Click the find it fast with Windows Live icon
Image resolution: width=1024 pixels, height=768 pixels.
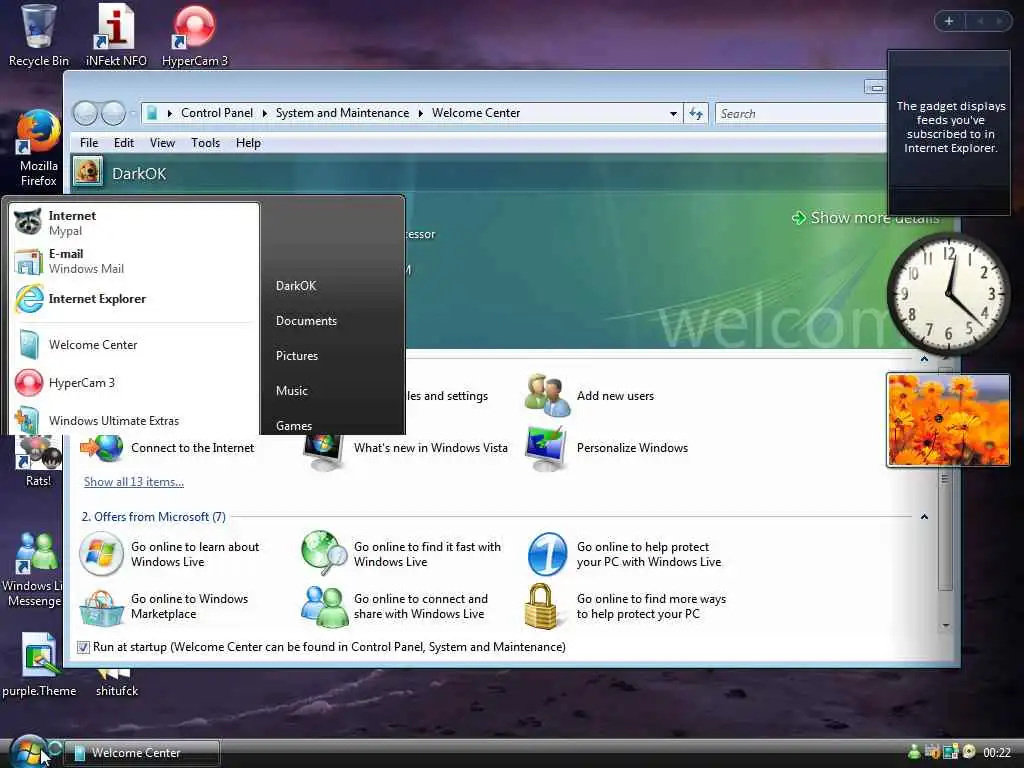click(324, 553)
